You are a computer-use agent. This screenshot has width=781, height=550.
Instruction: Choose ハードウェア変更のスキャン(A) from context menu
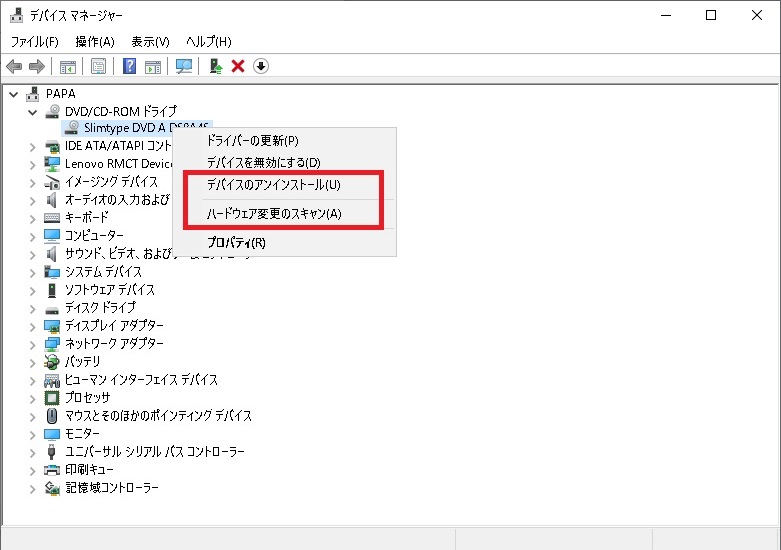click(x=273, y=214)
